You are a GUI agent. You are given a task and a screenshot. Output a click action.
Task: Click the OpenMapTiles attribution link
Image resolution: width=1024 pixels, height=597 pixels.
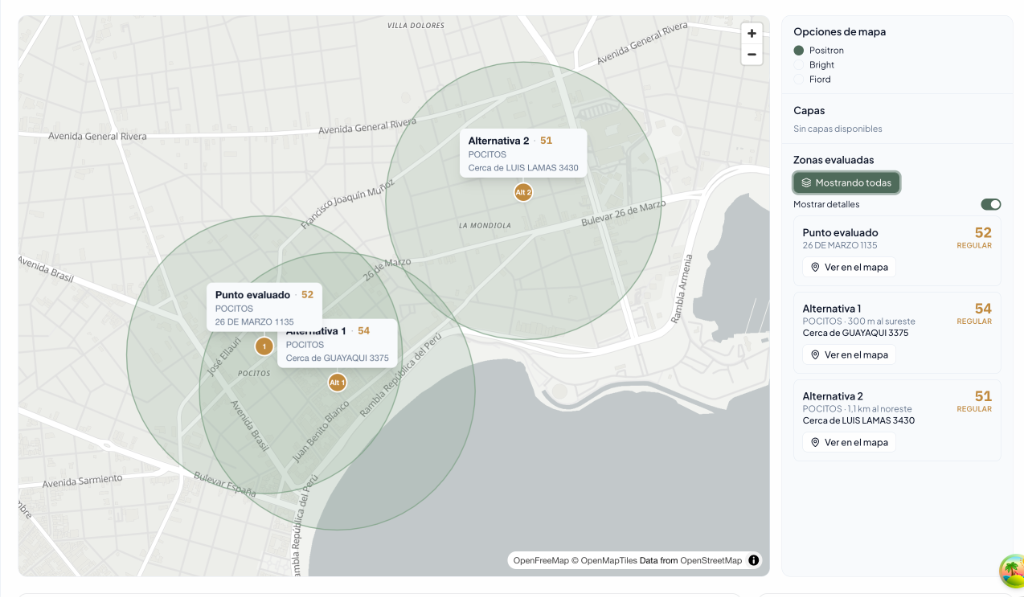pos(609,560)
